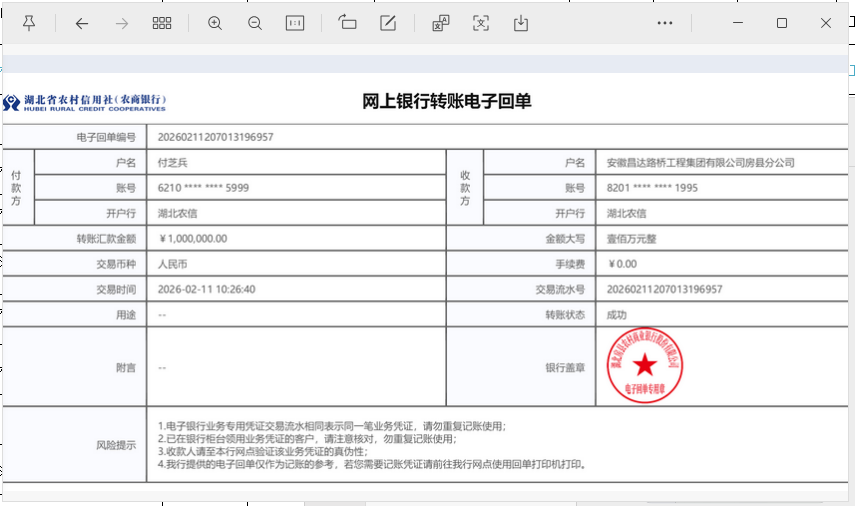Click the 网上银行转账电子回单 title
Image resolution: width=855 pixels, height=506 pixels.
[x=446, y=102]
